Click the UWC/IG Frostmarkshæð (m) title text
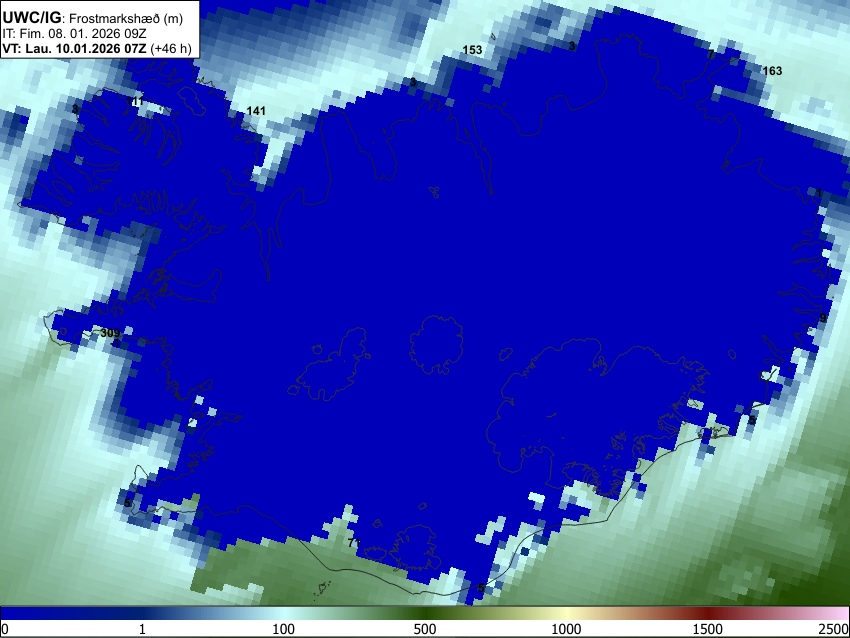The image size is (850, 638). click(x=93, y=18)
